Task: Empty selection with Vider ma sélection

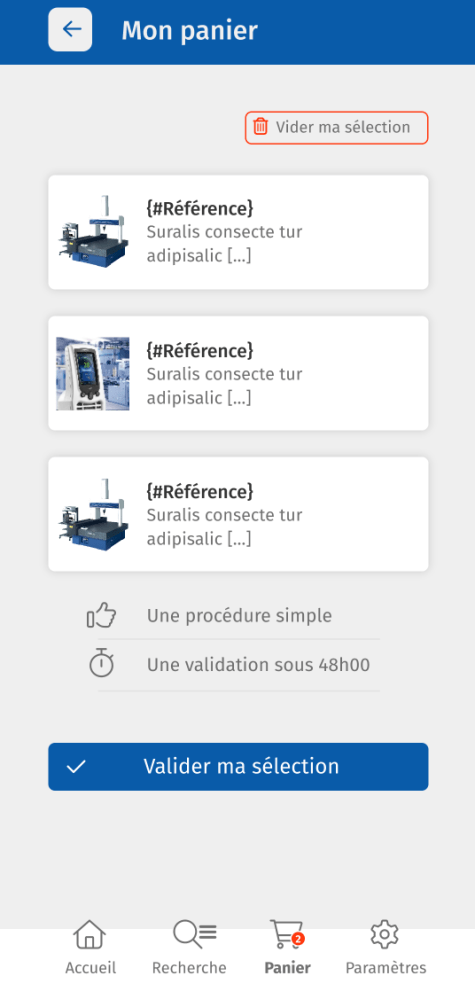Action: click(337, 127)
